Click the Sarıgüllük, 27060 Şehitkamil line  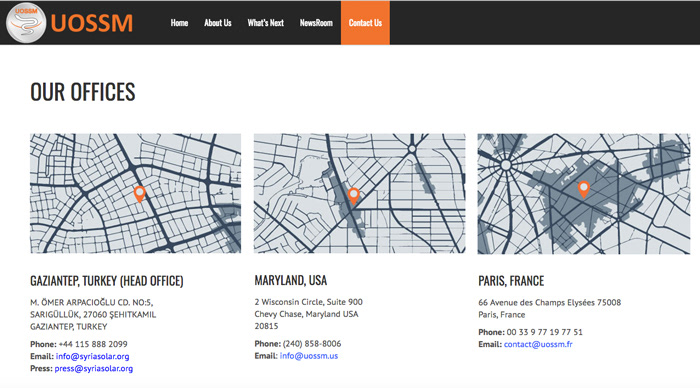(x=93, y=314)
